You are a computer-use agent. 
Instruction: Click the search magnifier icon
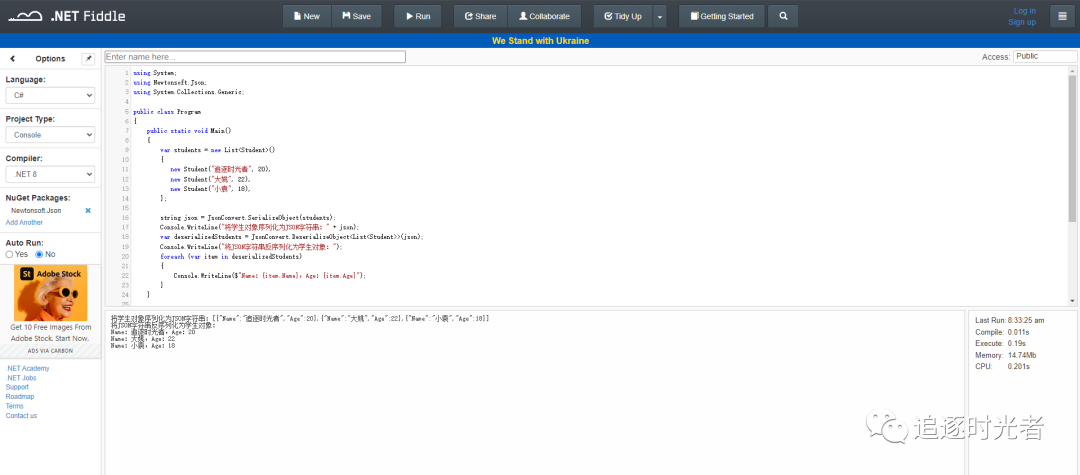[783, 16]
